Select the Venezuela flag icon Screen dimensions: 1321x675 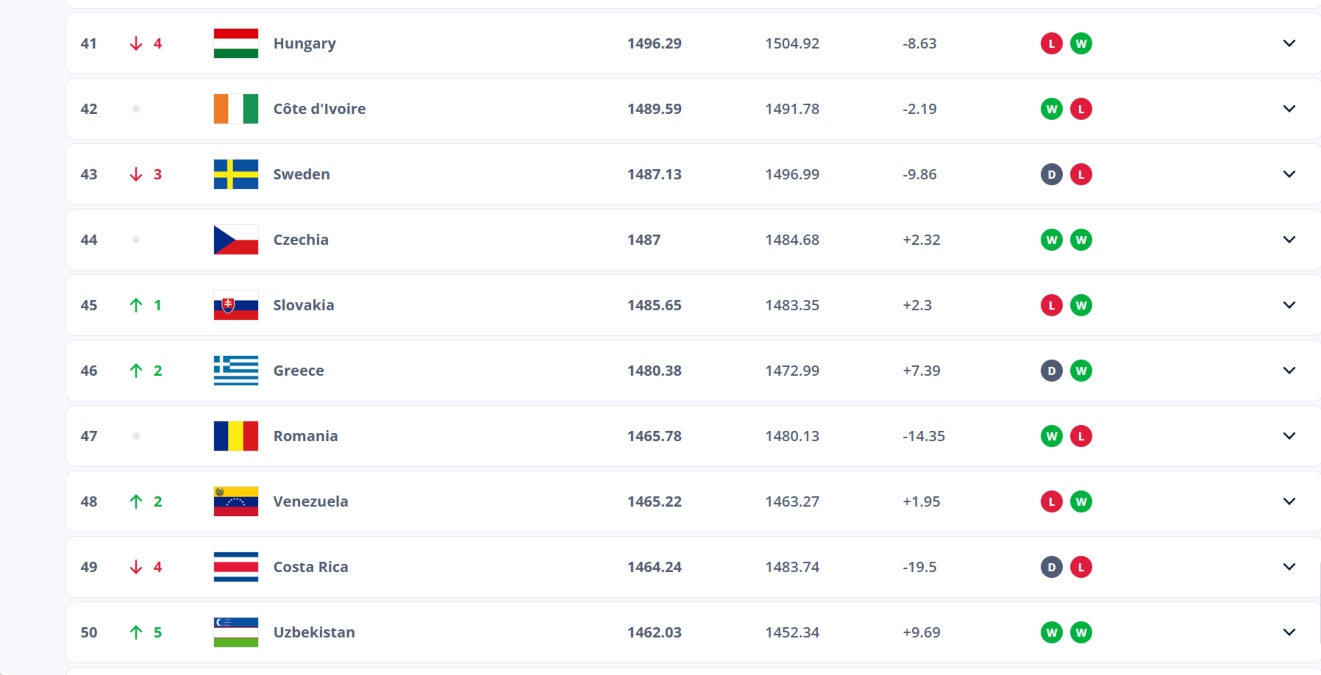point(236,501)
